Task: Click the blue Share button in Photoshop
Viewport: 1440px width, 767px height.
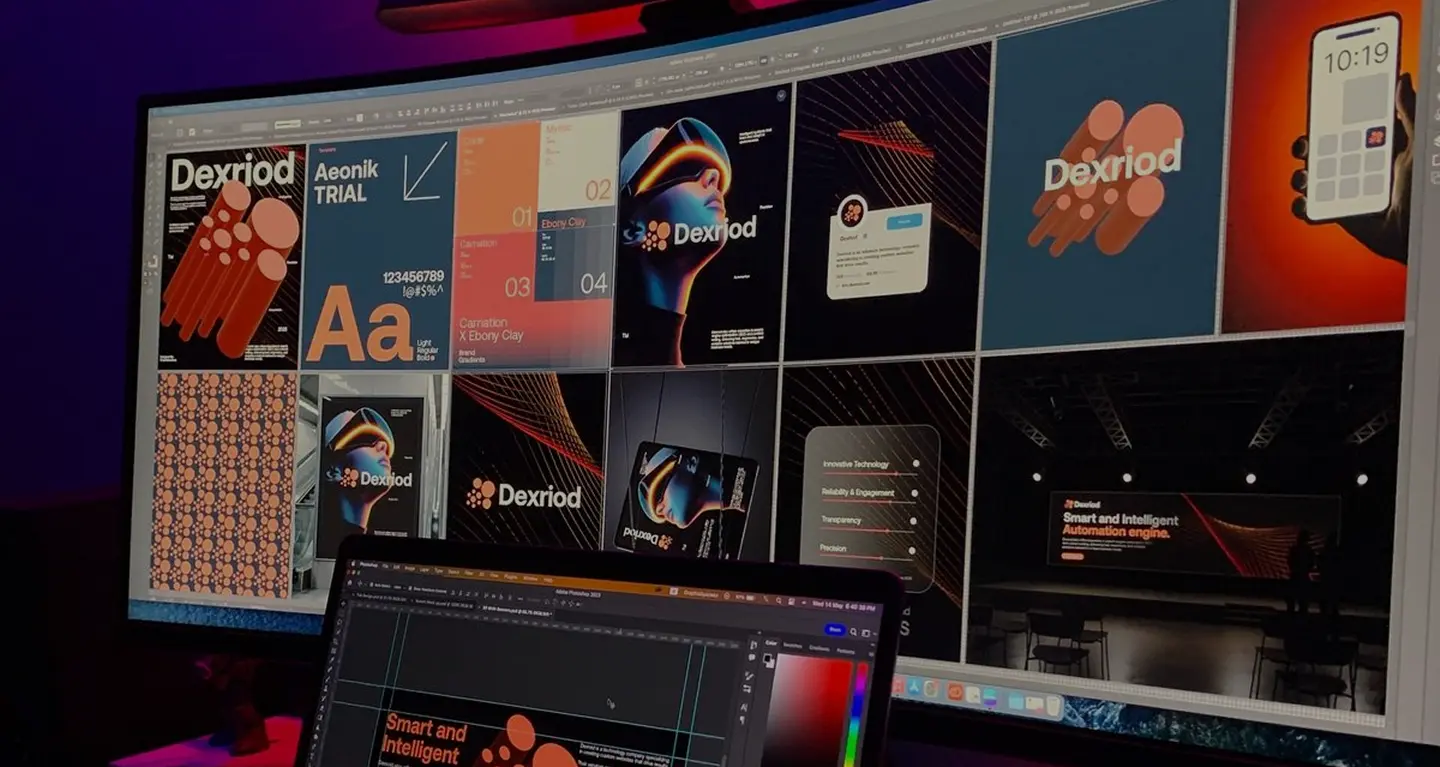Action: (835, 630)
